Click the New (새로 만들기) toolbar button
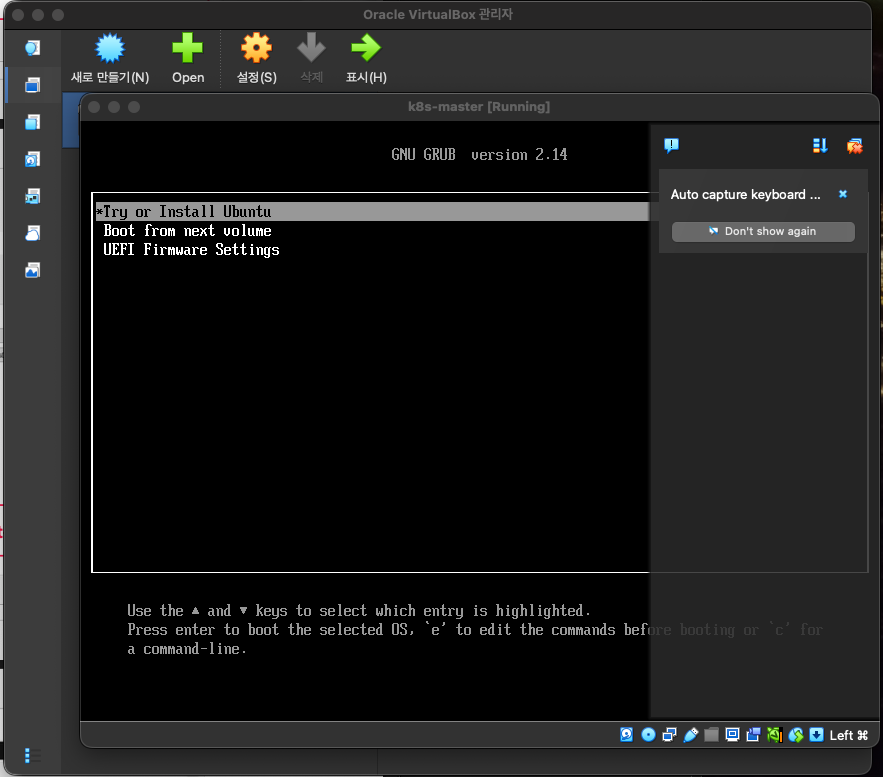Viewport: 883px width, 777px height. (x=110, y=59)
